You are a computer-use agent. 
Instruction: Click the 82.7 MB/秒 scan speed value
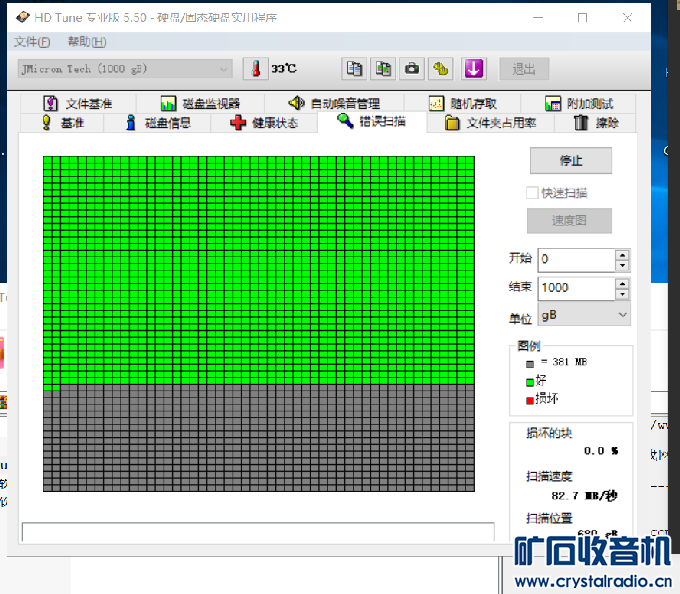pyautogui.click(x=584, y=496)
